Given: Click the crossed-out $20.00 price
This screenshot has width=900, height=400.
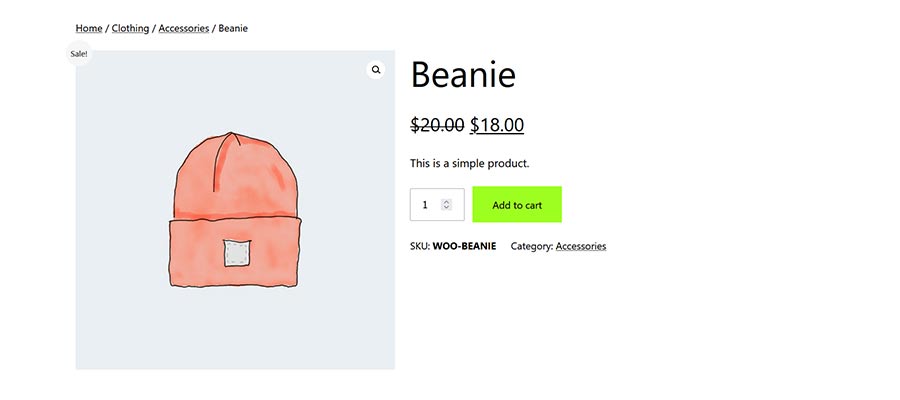Looking at the screenshot, I should tap(437, 125).
